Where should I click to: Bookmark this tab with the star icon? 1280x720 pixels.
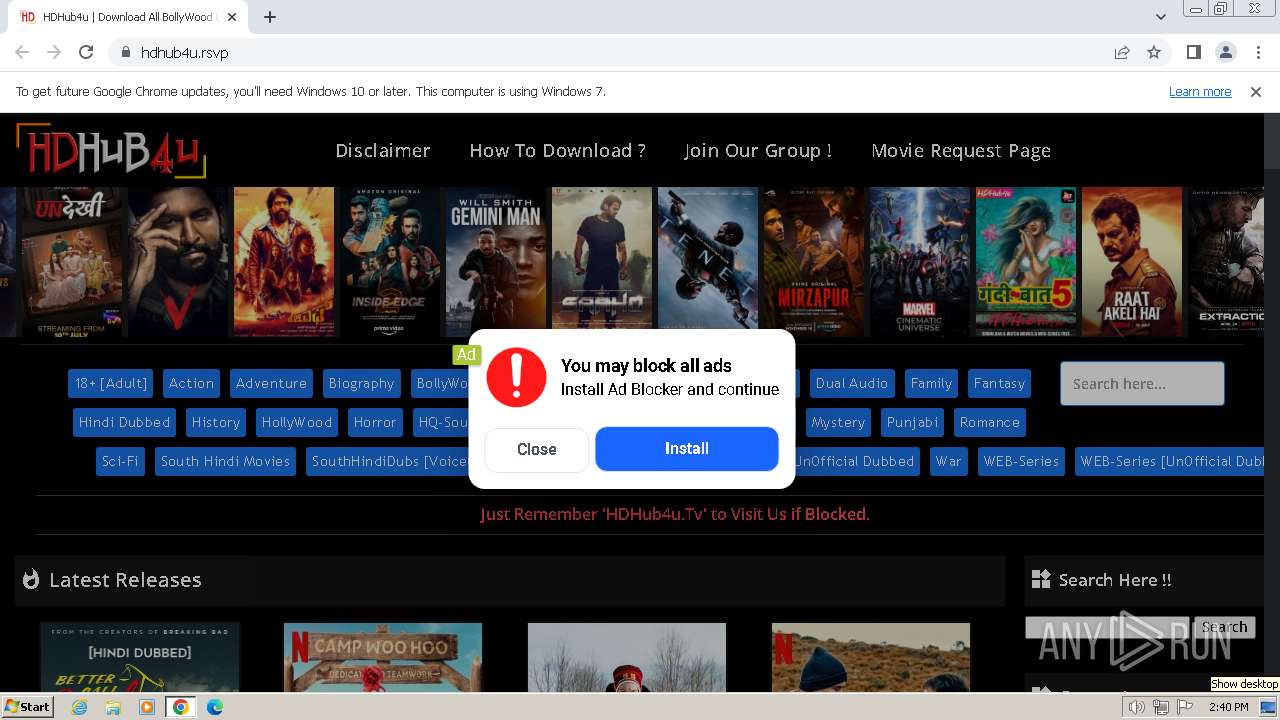[1154, 52]
